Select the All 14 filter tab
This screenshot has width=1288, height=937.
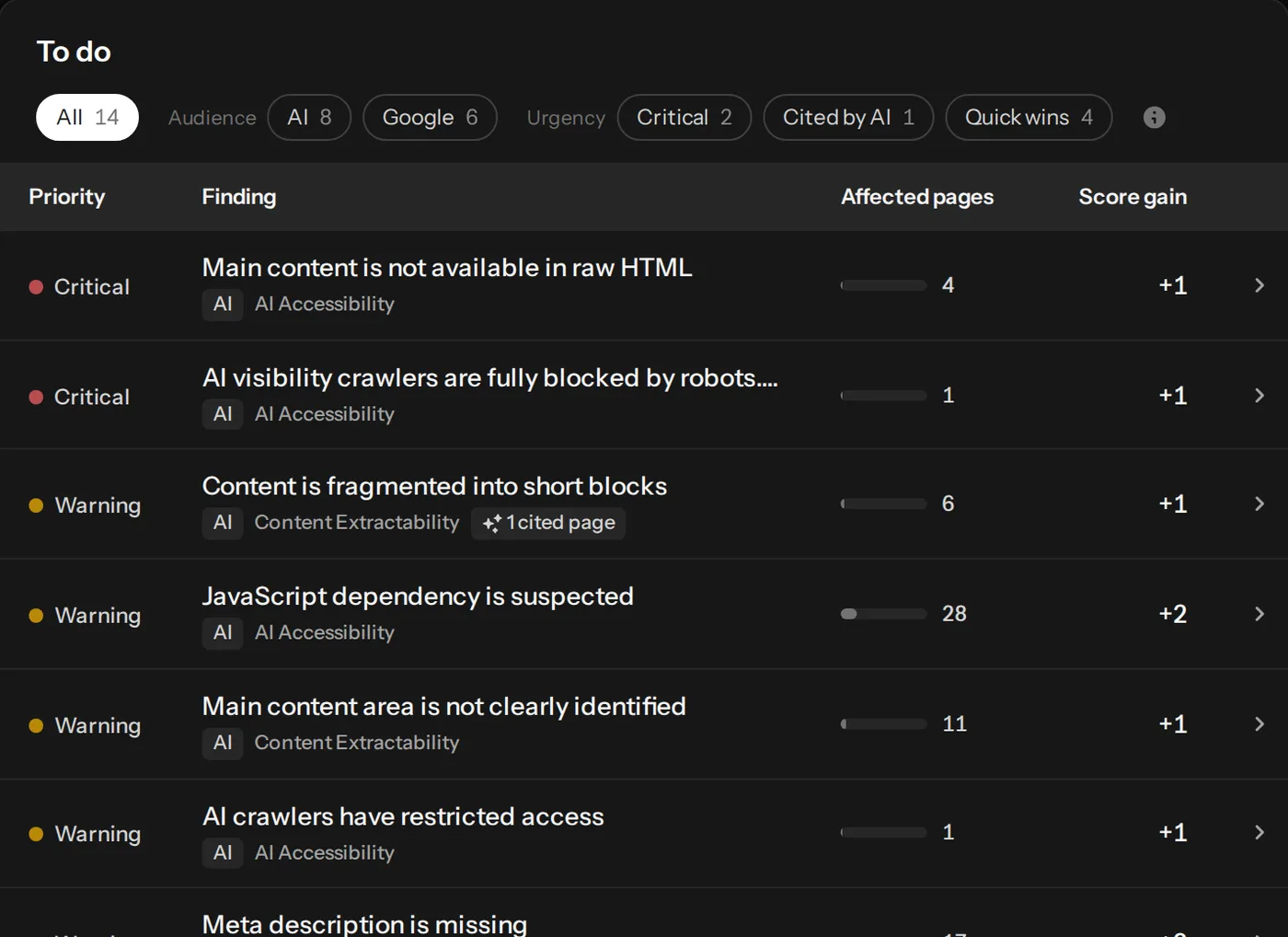click(x=87, y=118)
